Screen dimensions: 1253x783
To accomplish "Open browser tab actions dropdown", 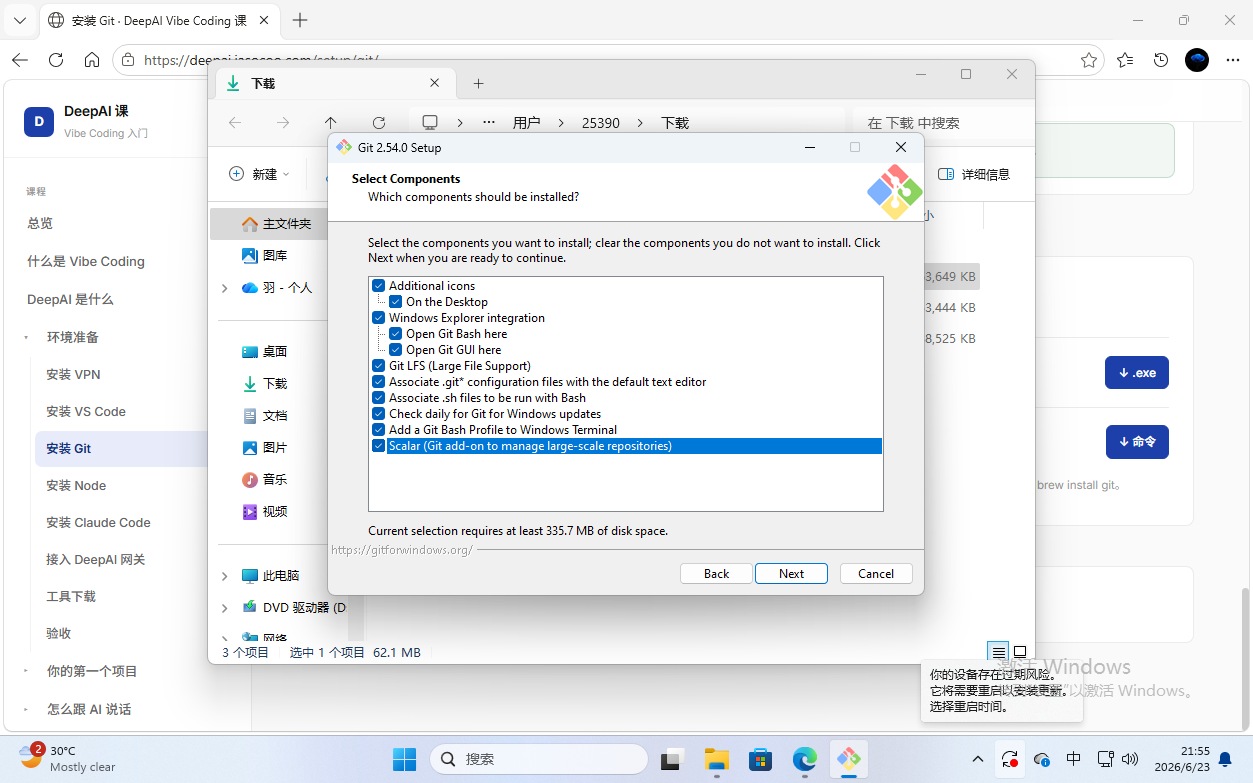I will 19,20.
